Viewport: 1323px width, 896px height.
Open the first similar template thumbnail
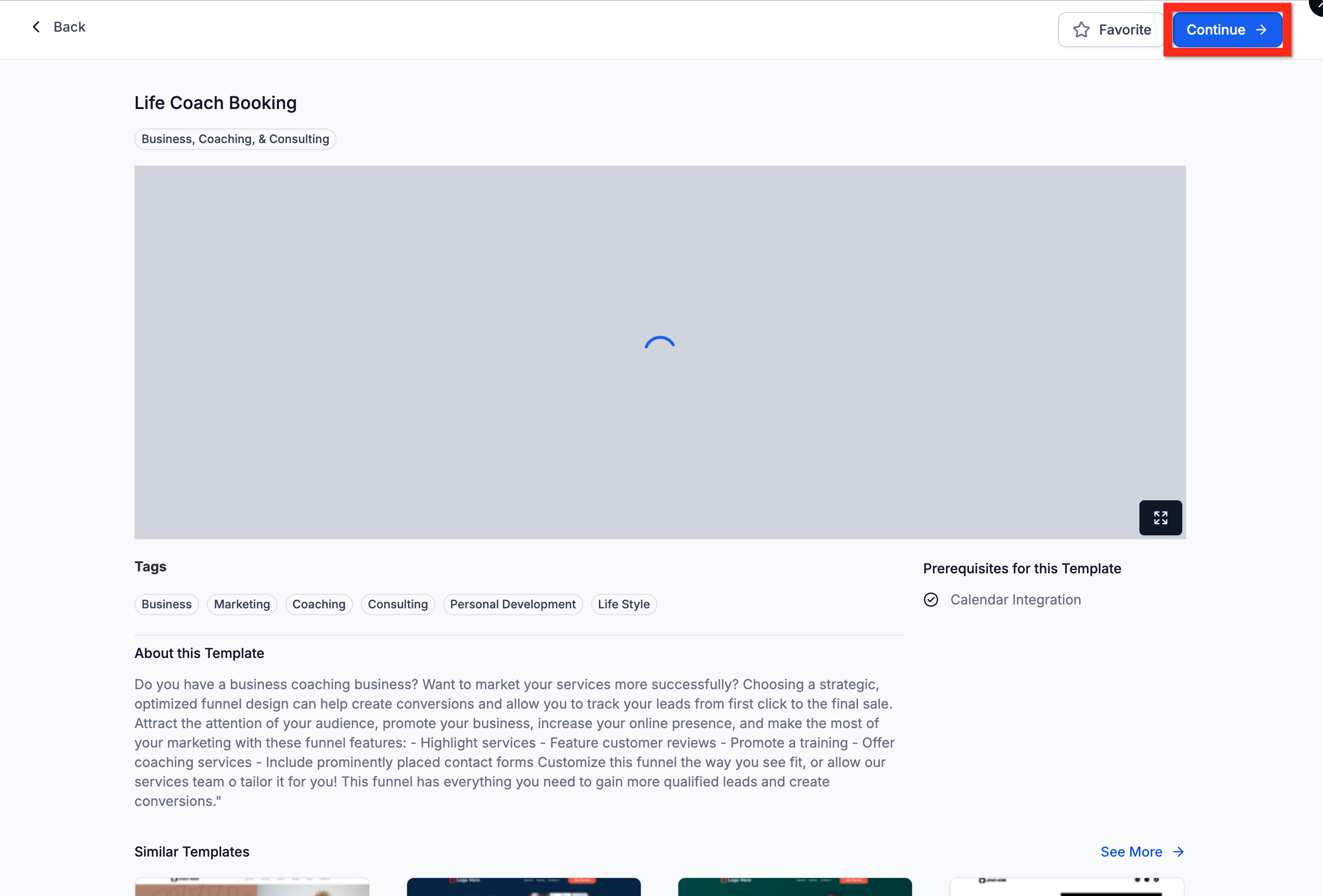pos(252,887)
